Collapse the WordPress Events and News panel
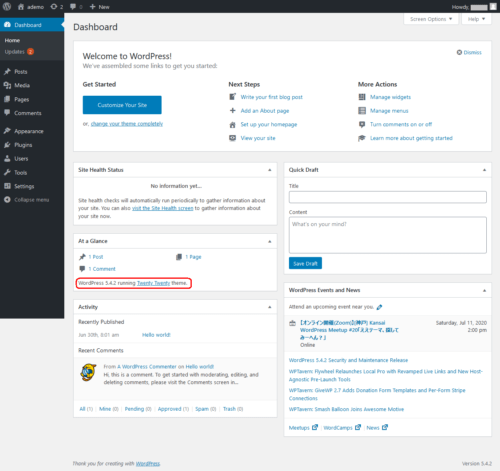 click(484, 291)
